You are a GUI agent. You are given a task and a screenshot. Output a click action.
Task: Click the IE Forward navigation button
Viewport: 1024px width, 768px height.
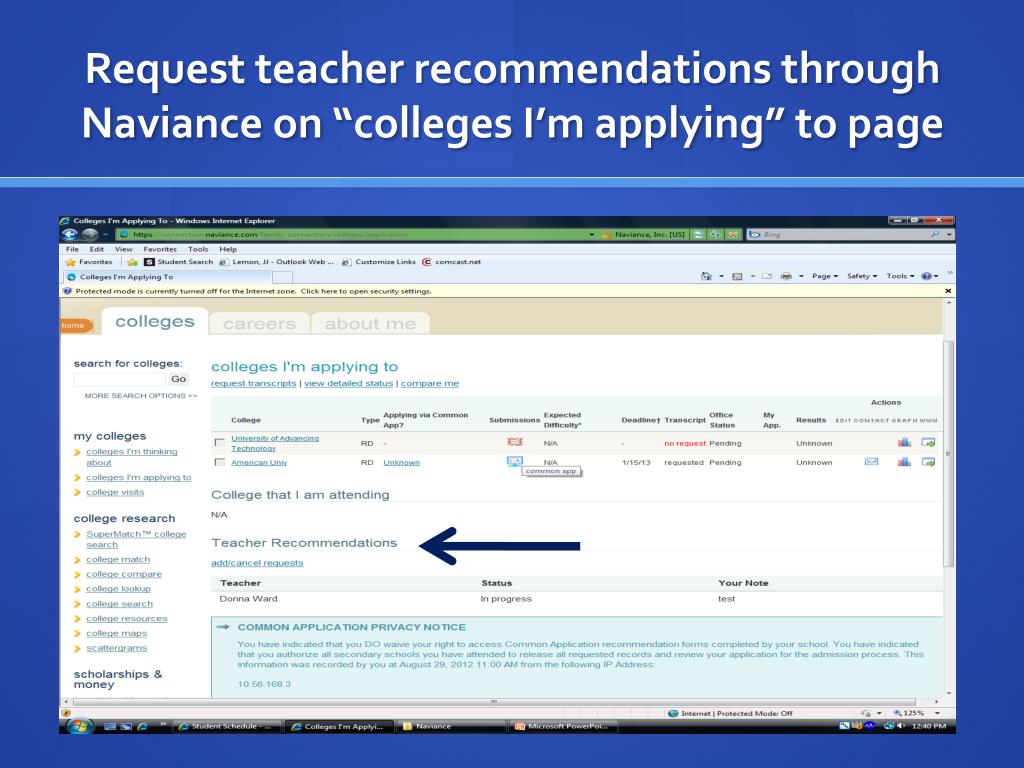pos(89,234)
